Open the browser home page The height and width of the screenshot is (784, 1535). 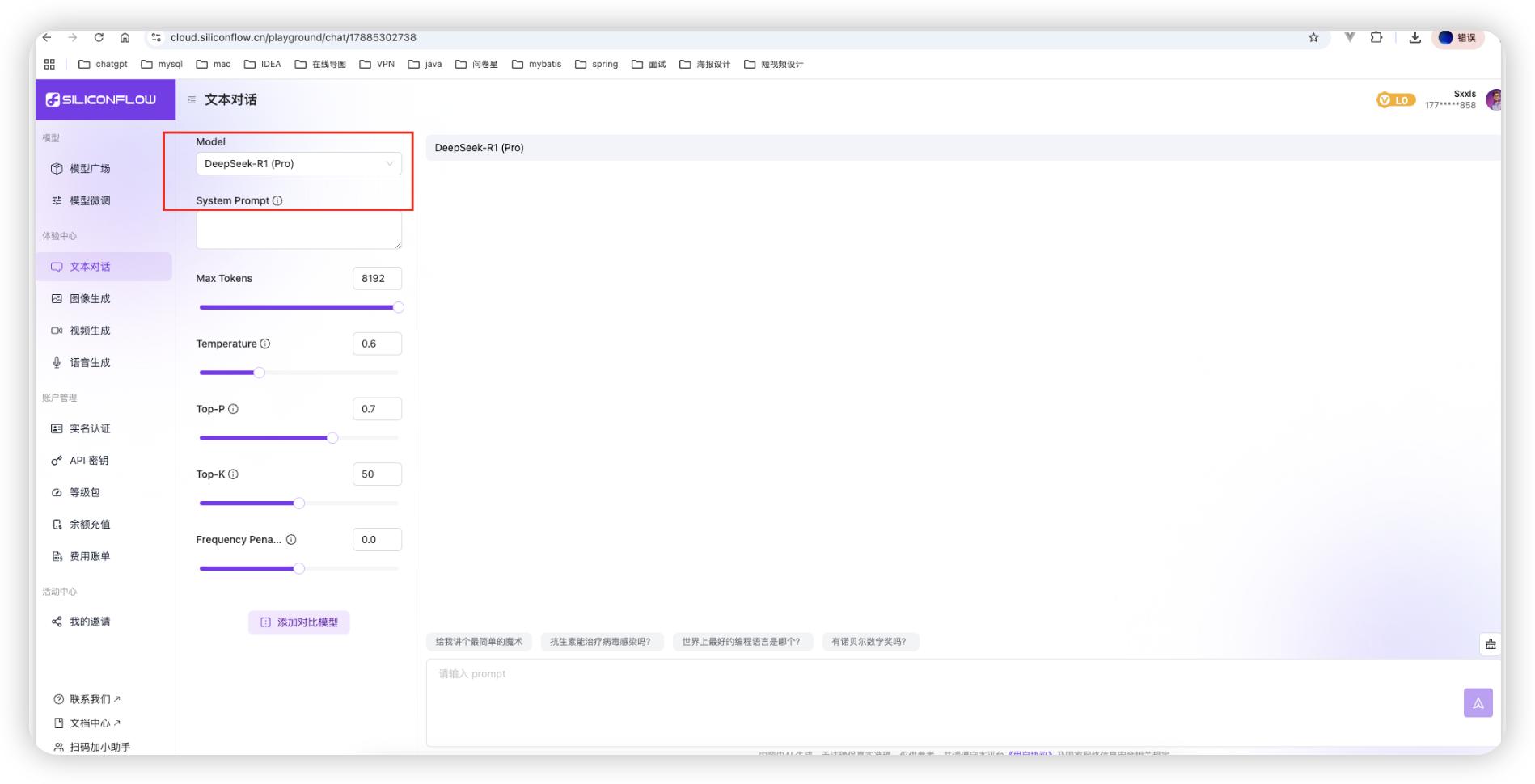[x=125, y=37]
